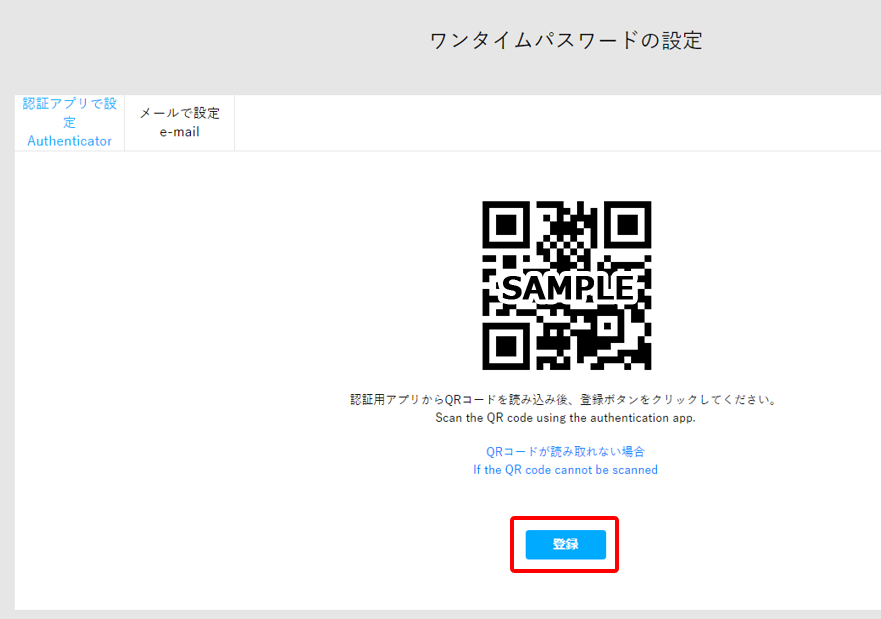The width and height of the screenshot is (881, 619).
Task: Click the dense center pattern above SAMPLE
Action: (x=567, y=236)
